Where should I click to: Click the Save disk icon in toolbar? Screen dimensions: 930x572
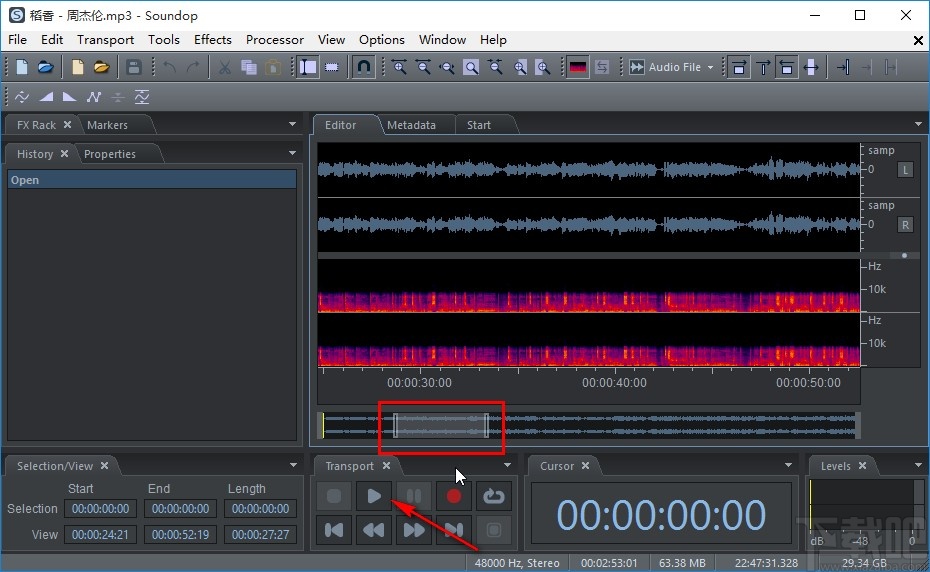click(133, 67)
